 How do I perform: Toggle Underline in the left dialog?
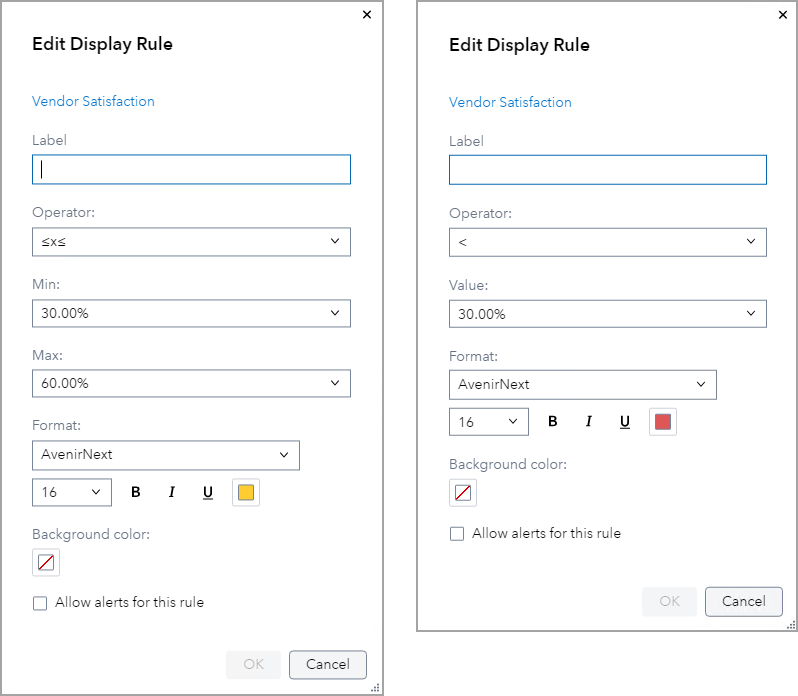coord(208,492)
